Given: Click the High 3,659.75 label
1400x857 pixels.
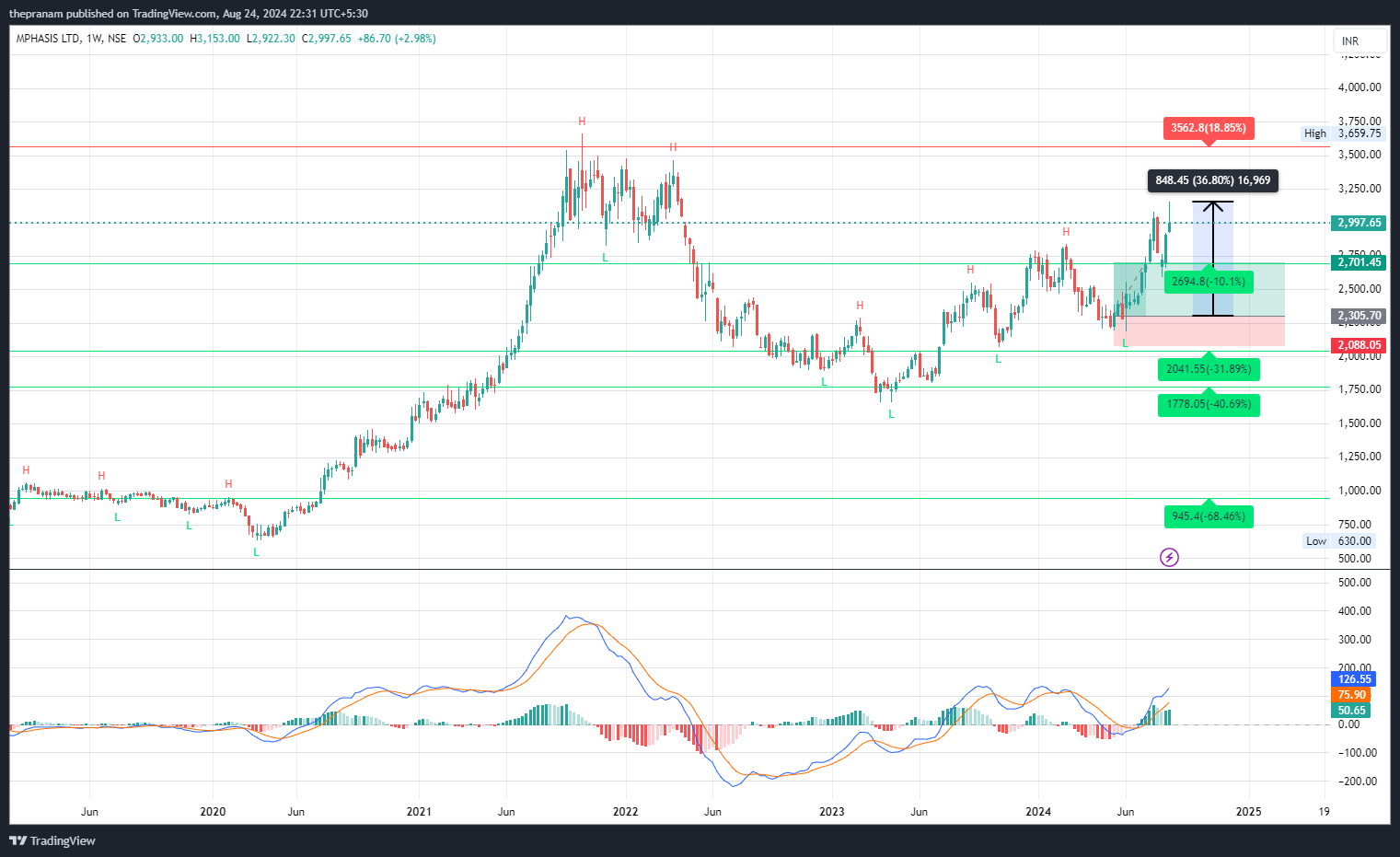Looking at the screenshot, I should click(x=1342, y=133).
